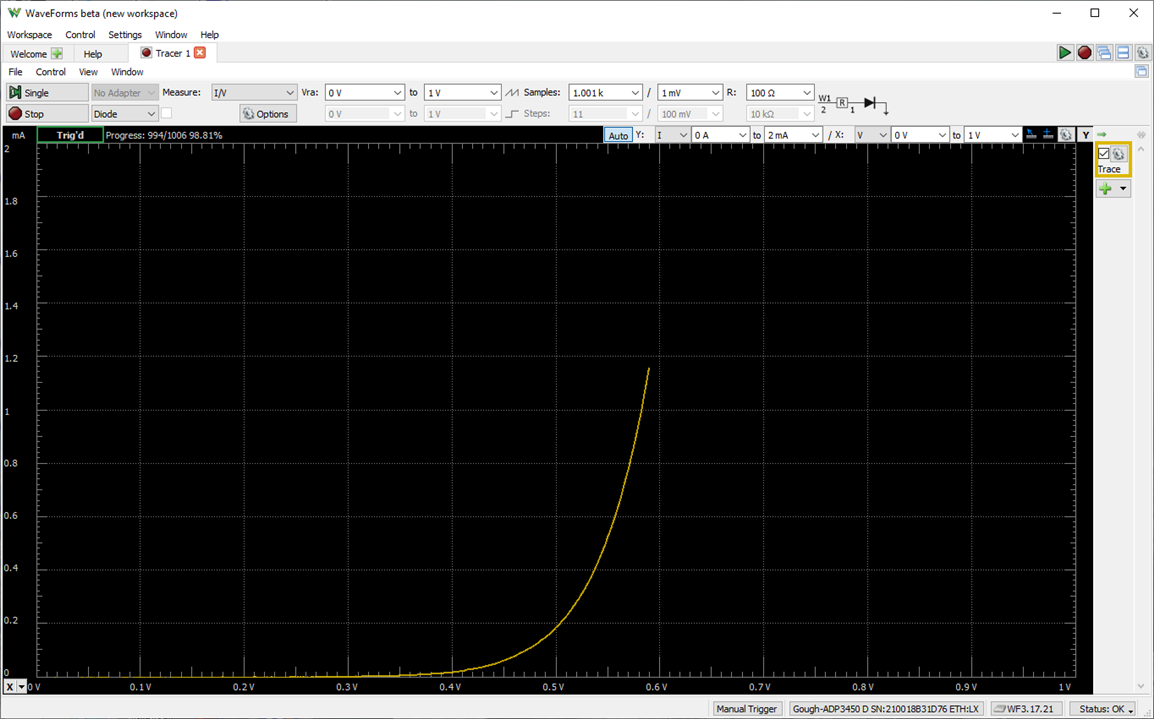This screenshot has width=1154, height=719.
Task: Click the WF3.17.21 version button
Action: [1025, 709]
